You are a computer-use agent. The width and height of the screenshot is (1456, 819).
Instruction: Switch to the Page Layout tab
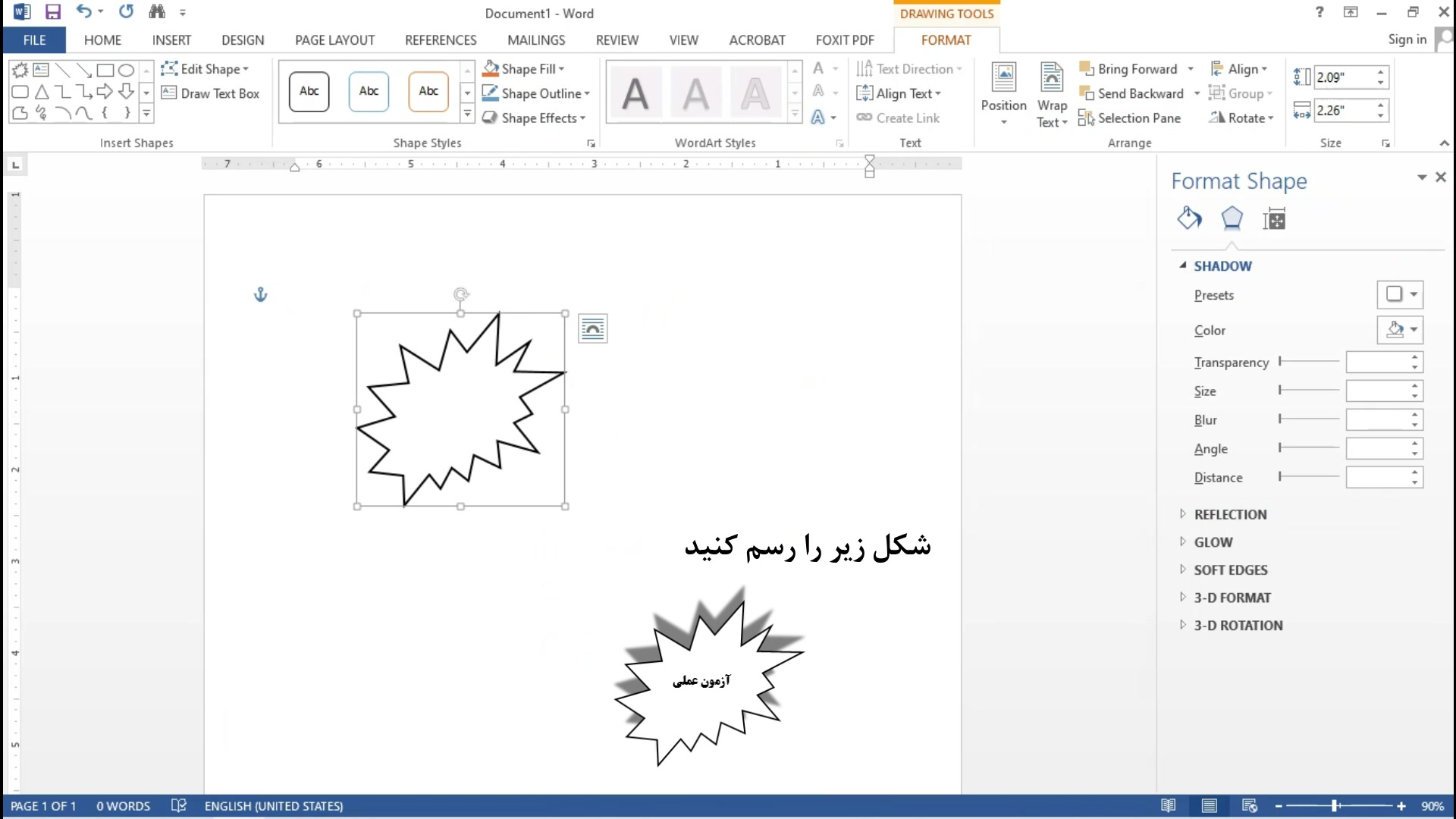point(334,40)
